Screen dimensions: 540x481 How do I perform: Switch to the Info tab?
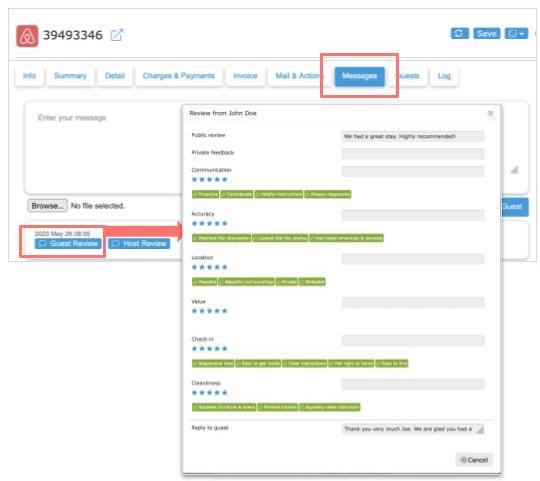[x=29, y=76]
